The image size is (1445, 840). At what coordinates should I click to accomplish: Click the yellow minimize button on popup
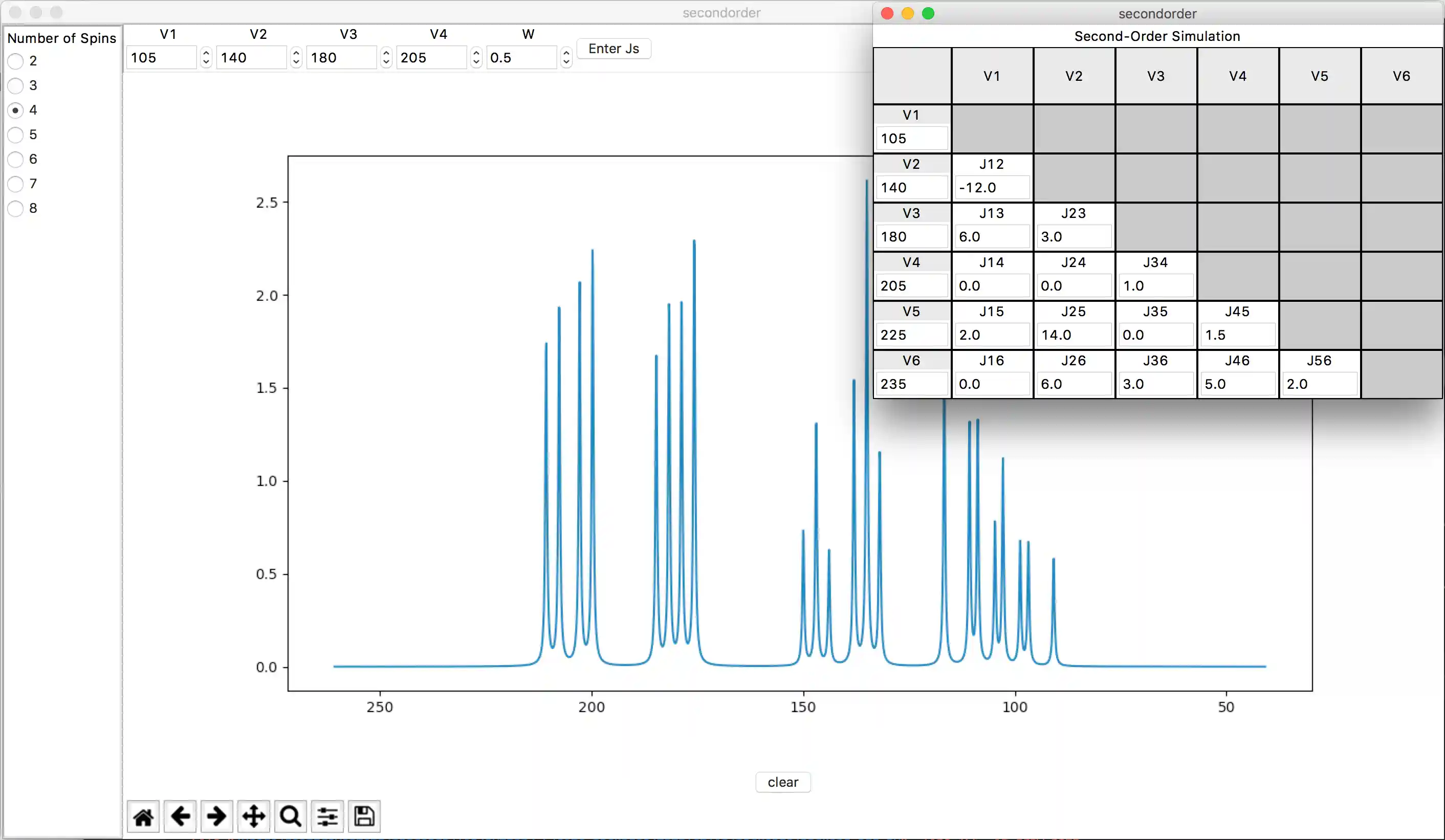coord(907,13)
